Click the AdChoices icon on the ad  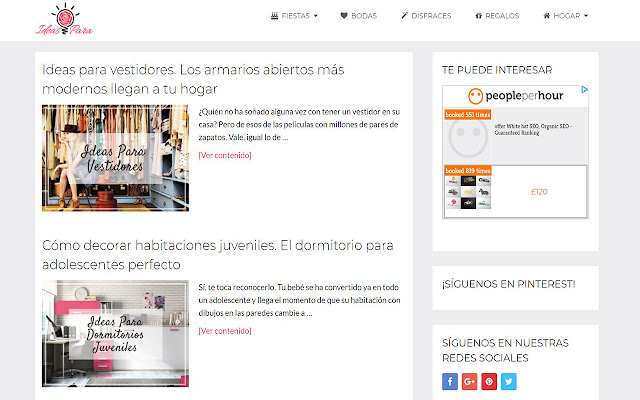(584, 89)
